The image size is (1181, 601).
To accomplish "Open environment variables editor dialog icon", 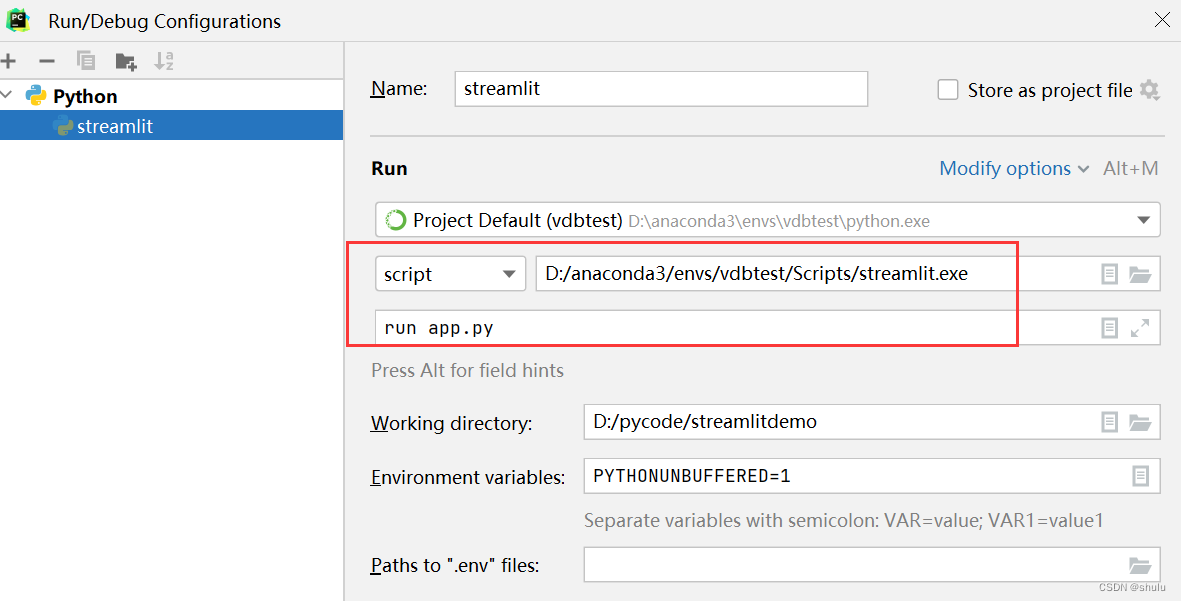I will [1141, 476].
